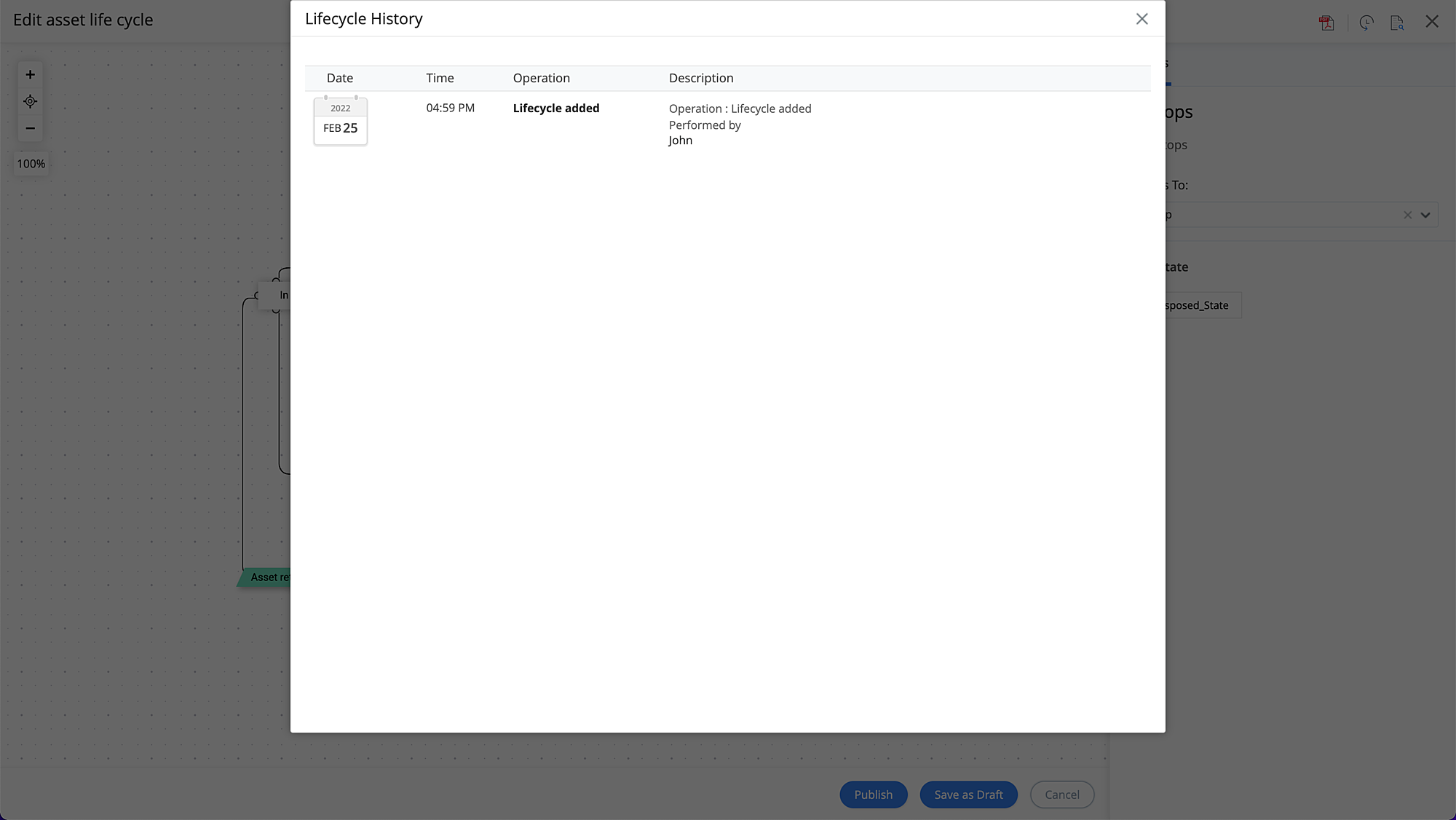Select the Lifecycle added operation entry

click(x=555, y=108)
